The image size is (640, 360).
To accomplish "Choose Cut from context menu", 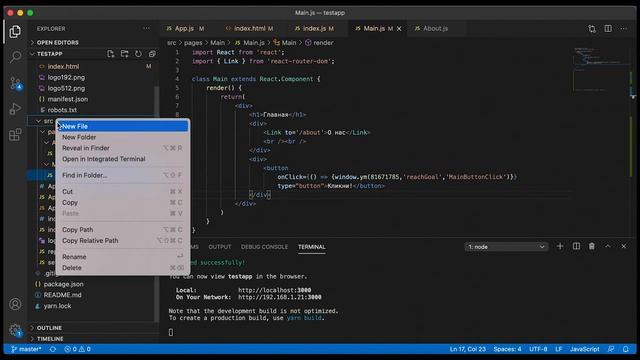I will pos(122,191).
